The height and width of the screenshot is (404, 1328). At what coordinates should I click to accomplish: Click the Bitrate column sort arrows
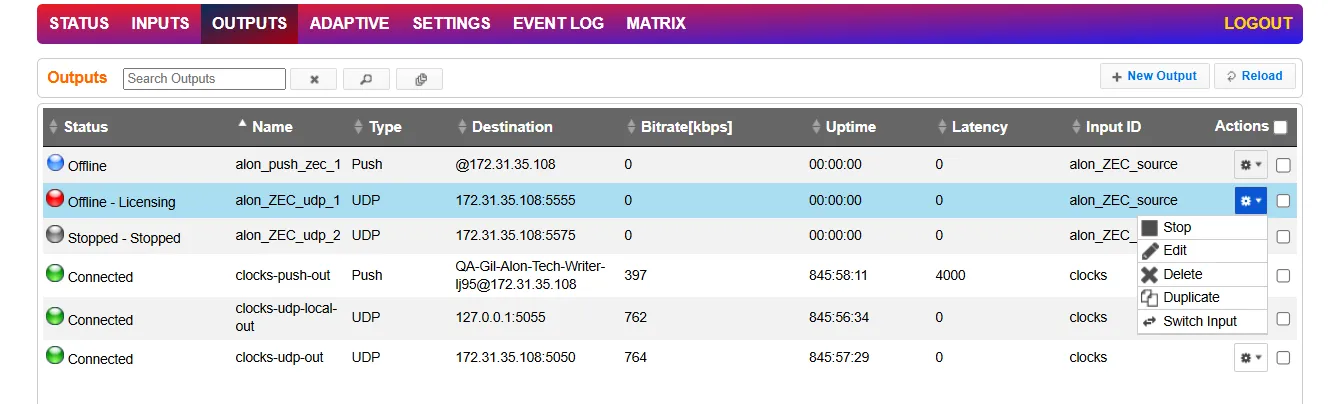631,127
